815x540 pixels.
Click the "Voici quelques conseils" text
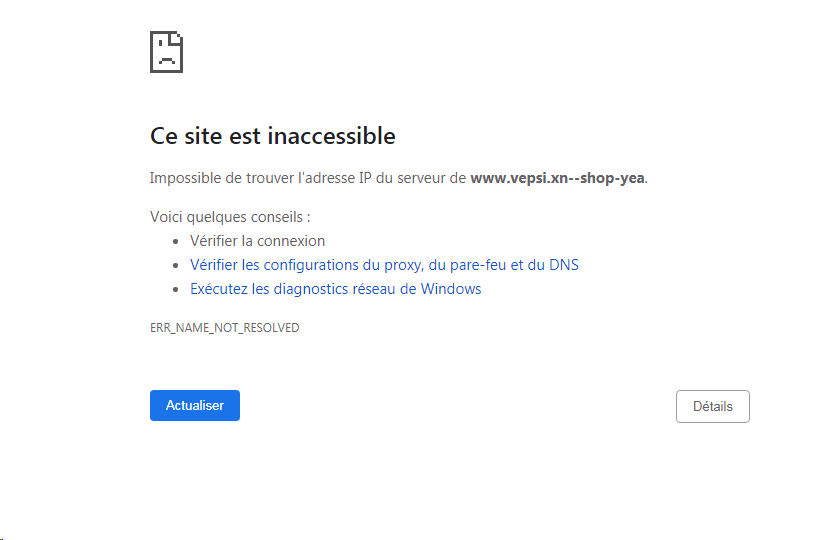[230, 217]
